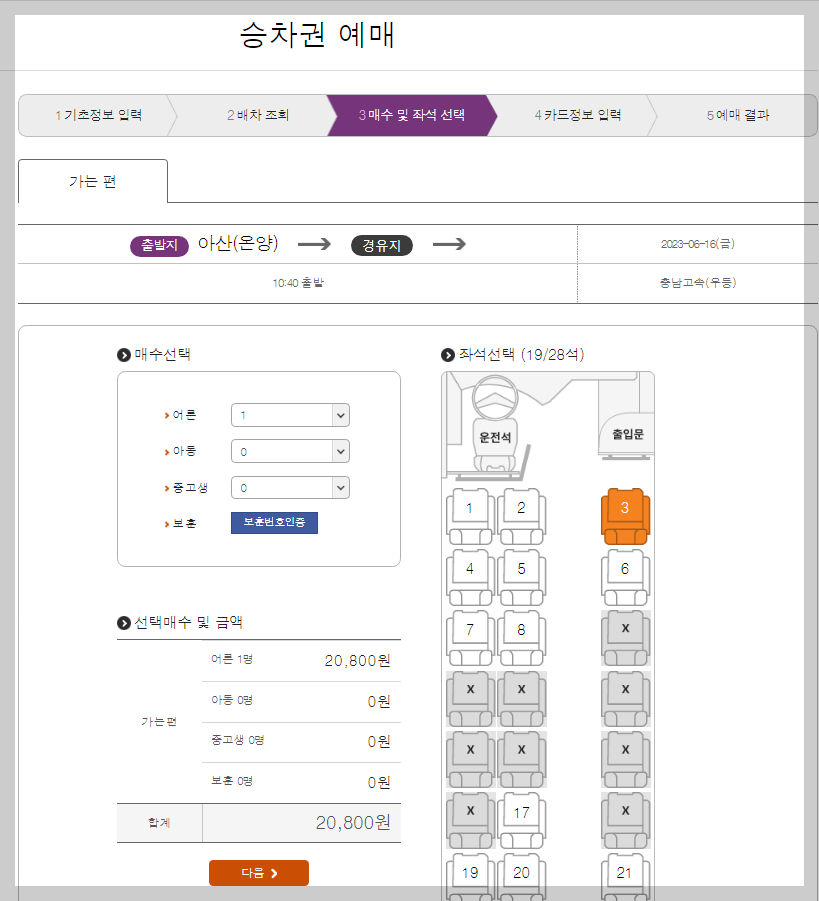Go to step 4 카드정보 입력
This screenshot has width=819, height=901.
click(x=578, y=115)
